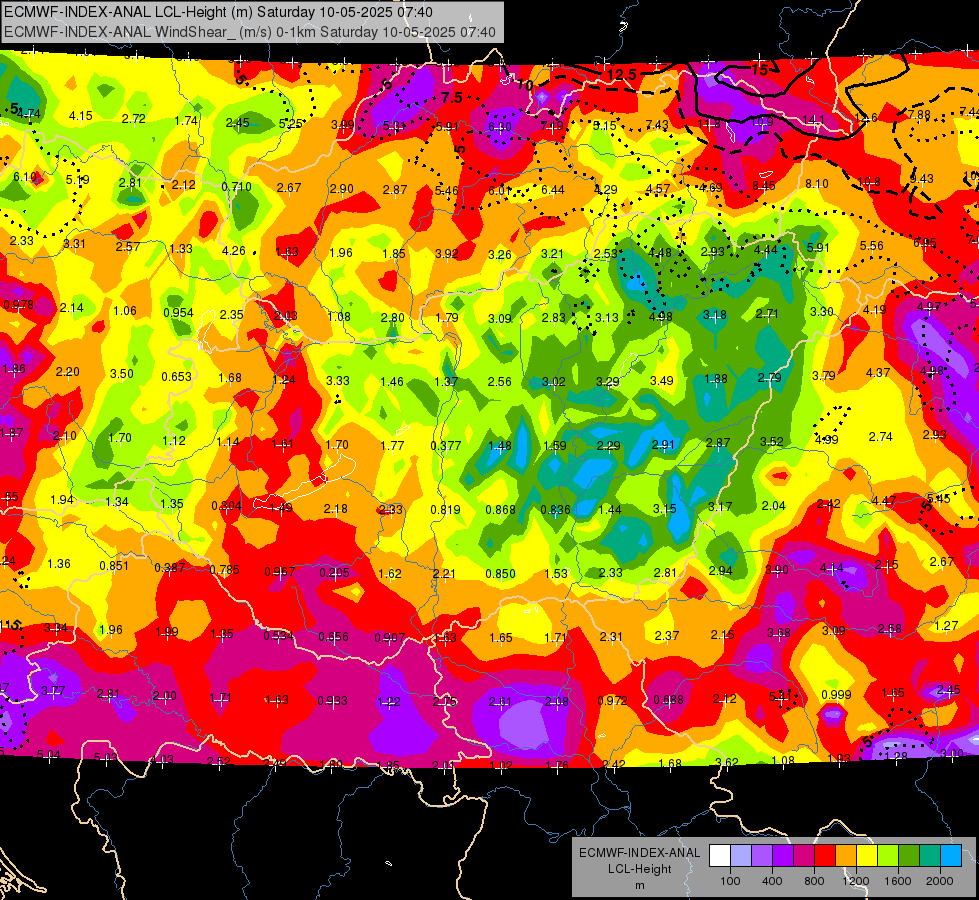
Task: Select the light lavender legend swatch
Action: [x=741, y=856]
